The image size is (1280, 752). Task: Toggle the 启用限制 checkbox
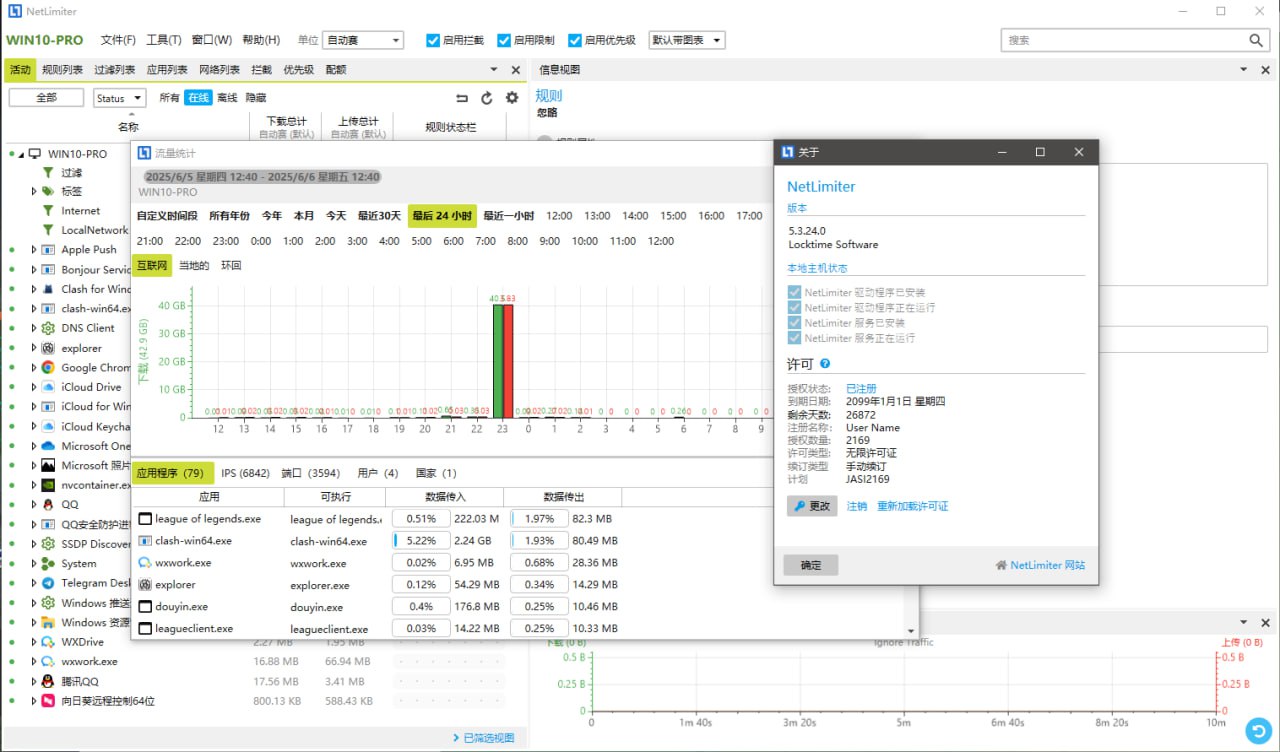pyautogui.click(x=504, y=41)
